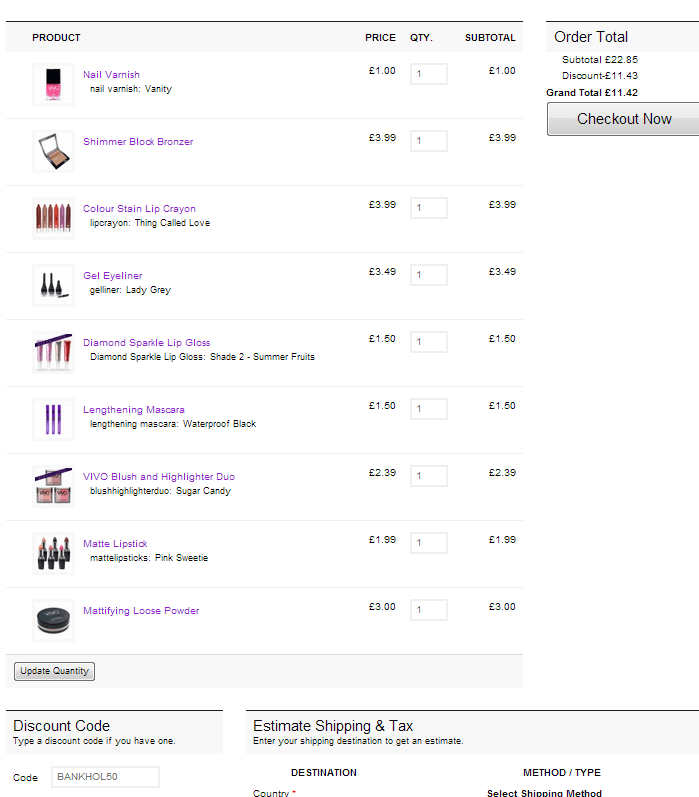This screenshot has height=797, width=699.
Task: Open the Colour Stain Lip Crayon link
Action: [x=139, y=209]
